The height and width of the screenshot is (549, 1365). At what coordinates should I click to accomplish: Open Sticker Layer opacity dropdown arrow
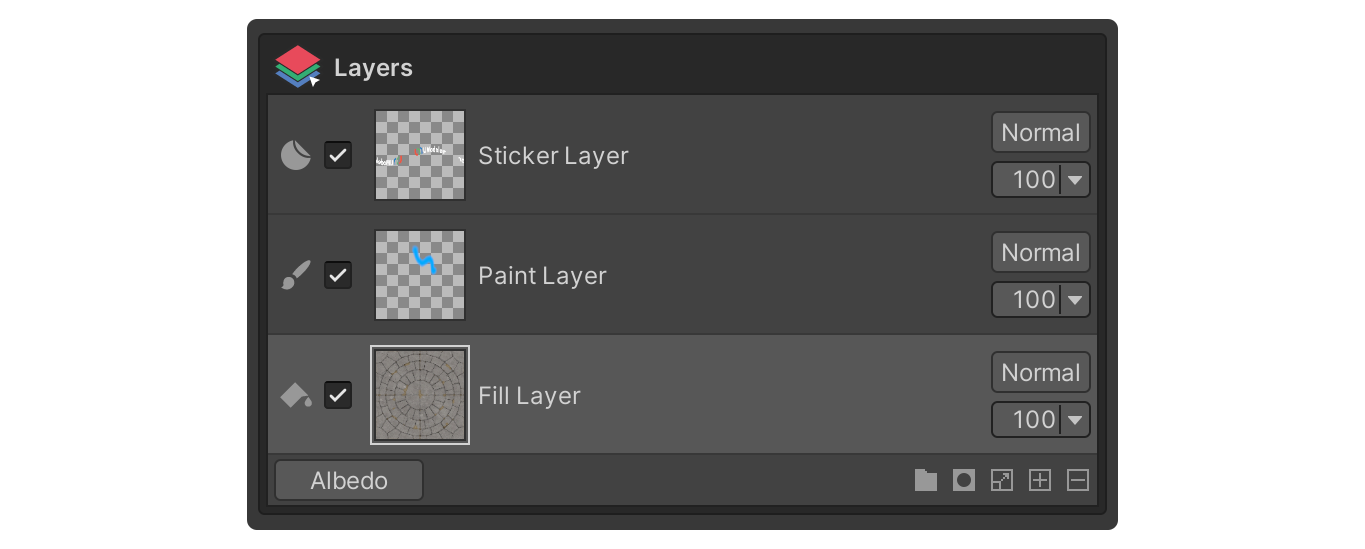point(1075,180)
